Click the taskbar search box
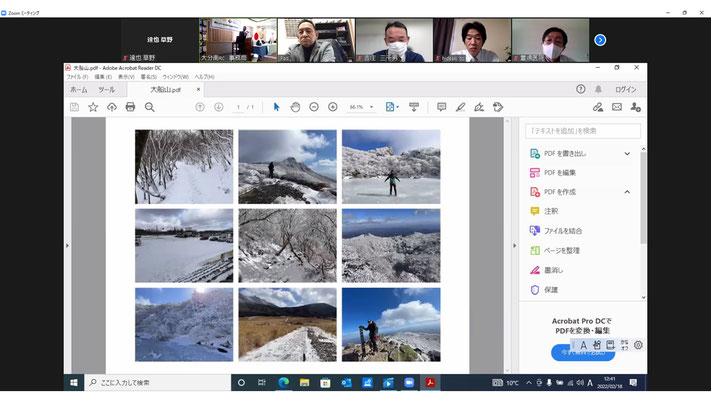The width and height of the screenshot is (711, 400). click(157, 383)
